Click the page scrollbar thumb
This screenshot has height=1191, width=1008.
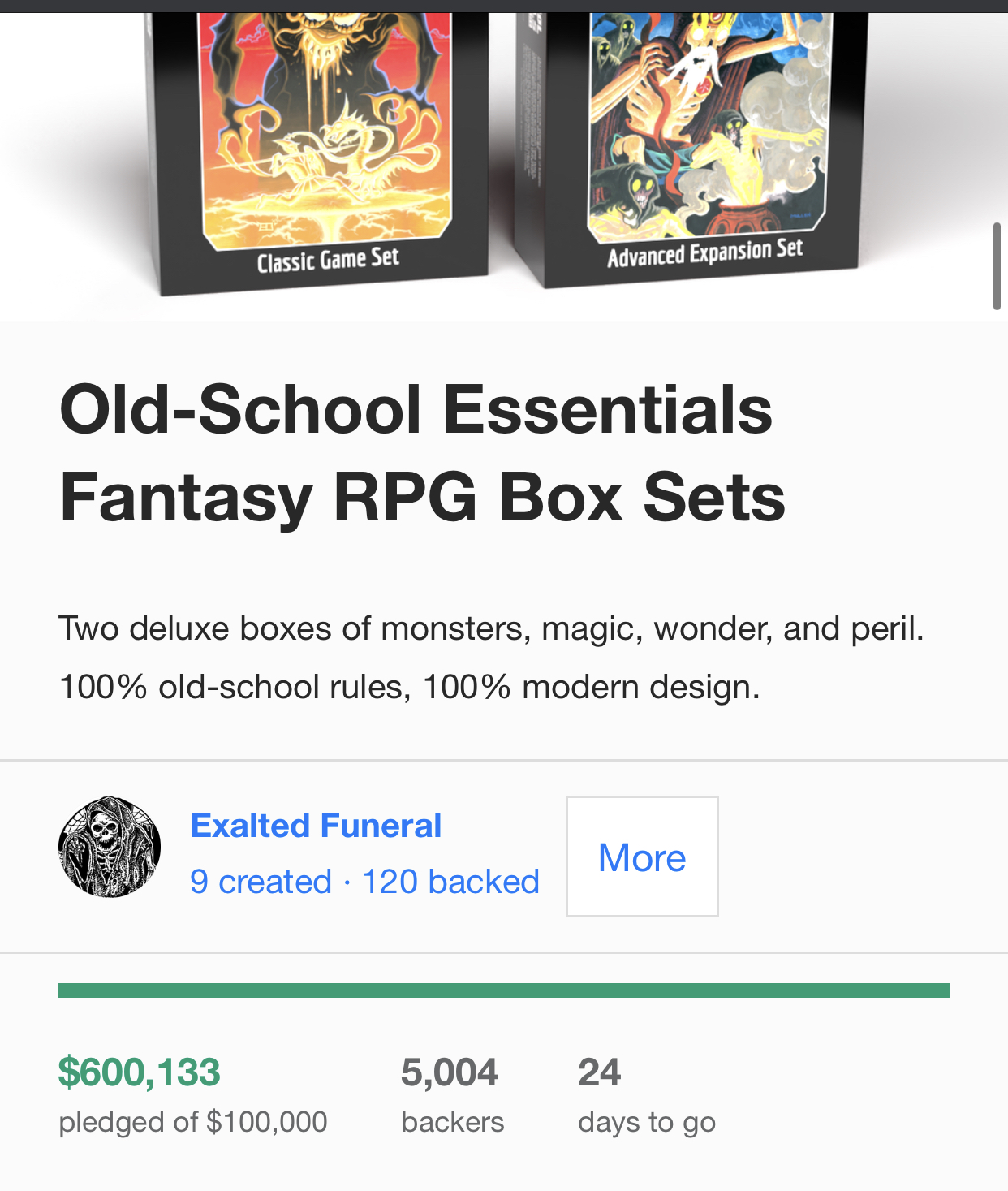(x=997, y=265)
